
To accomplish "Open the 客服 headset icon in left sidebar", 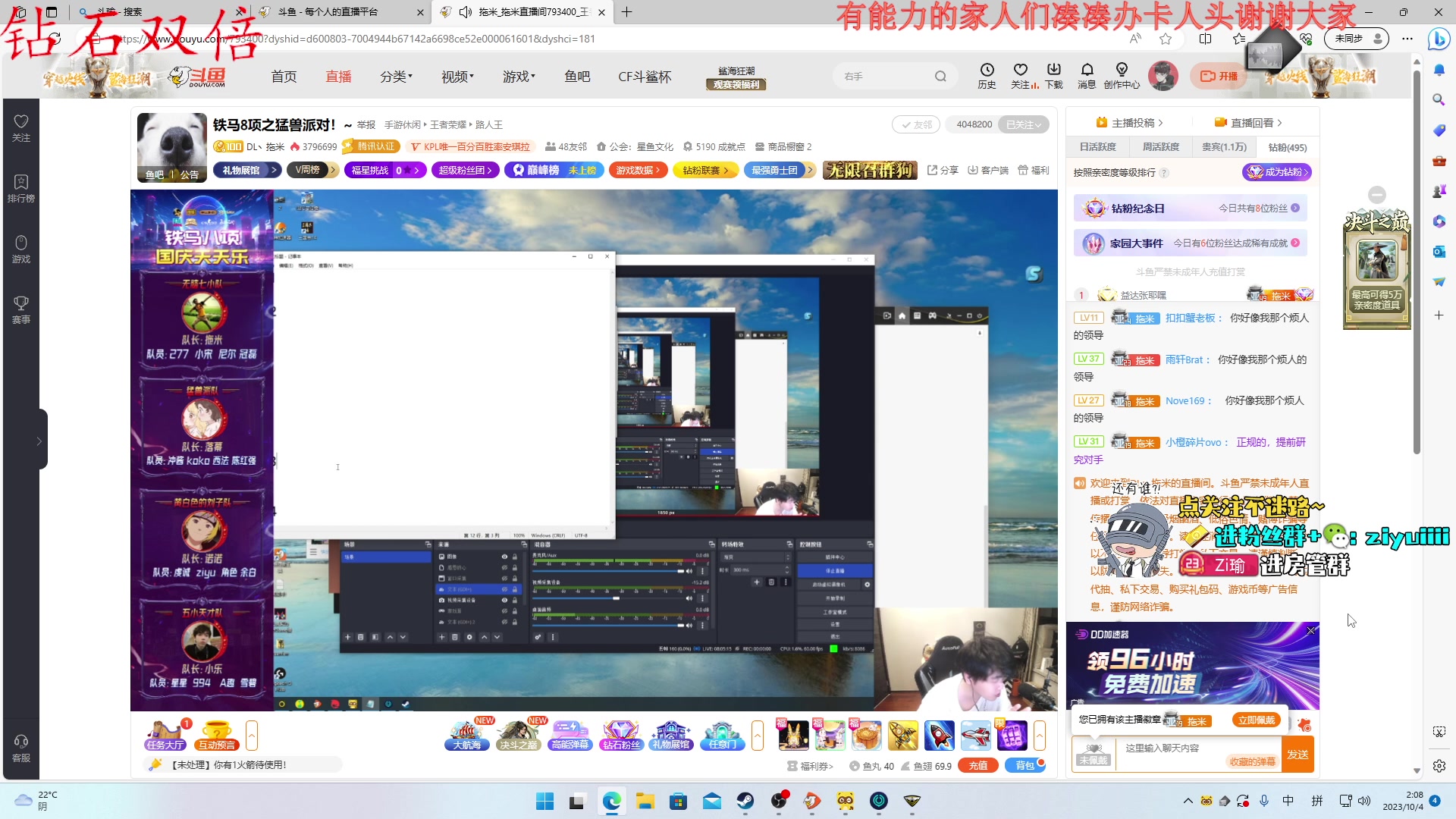I will (x=21, y=748).
